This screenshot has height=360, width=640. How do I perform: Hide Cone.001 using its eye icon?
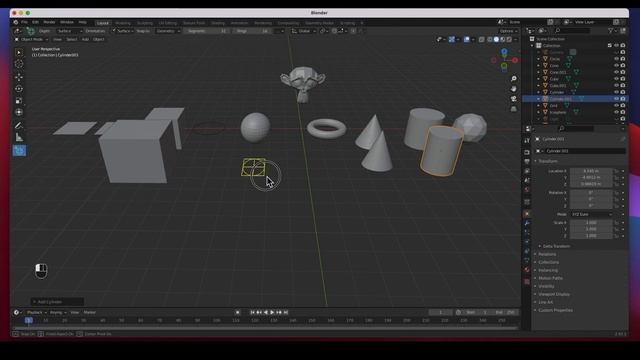pyautogui.click(x=616, y=72)
